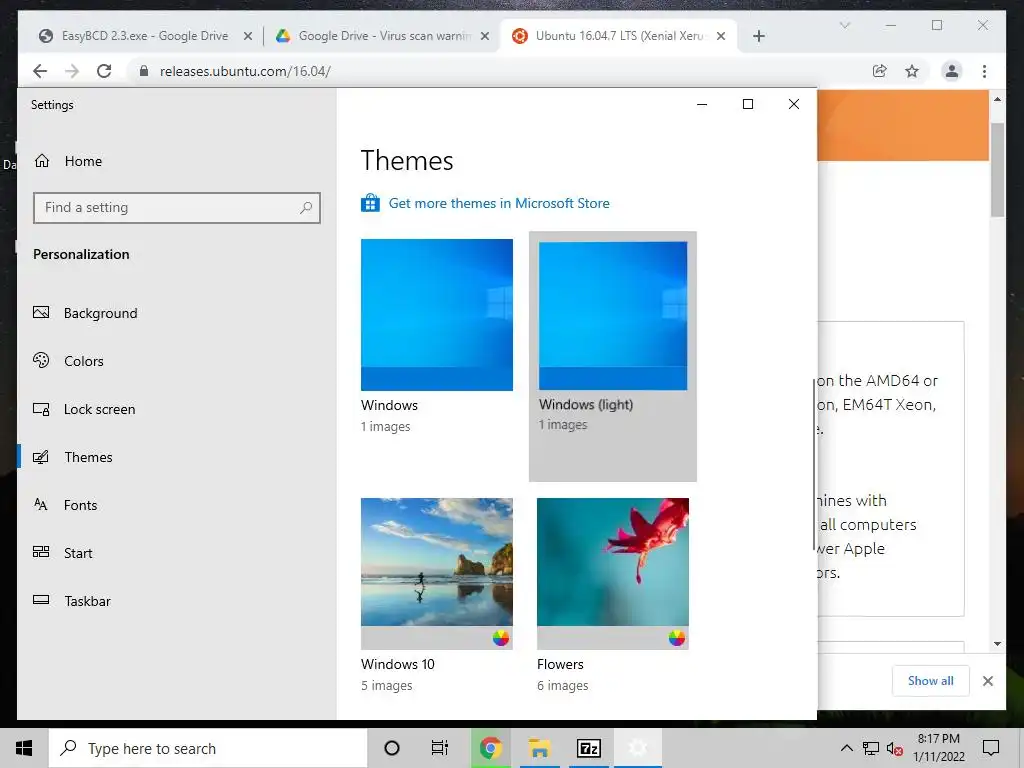1024x768 pixels.
Task: Open File Explorer from taskbar
Action: click(x=539, y=748)
